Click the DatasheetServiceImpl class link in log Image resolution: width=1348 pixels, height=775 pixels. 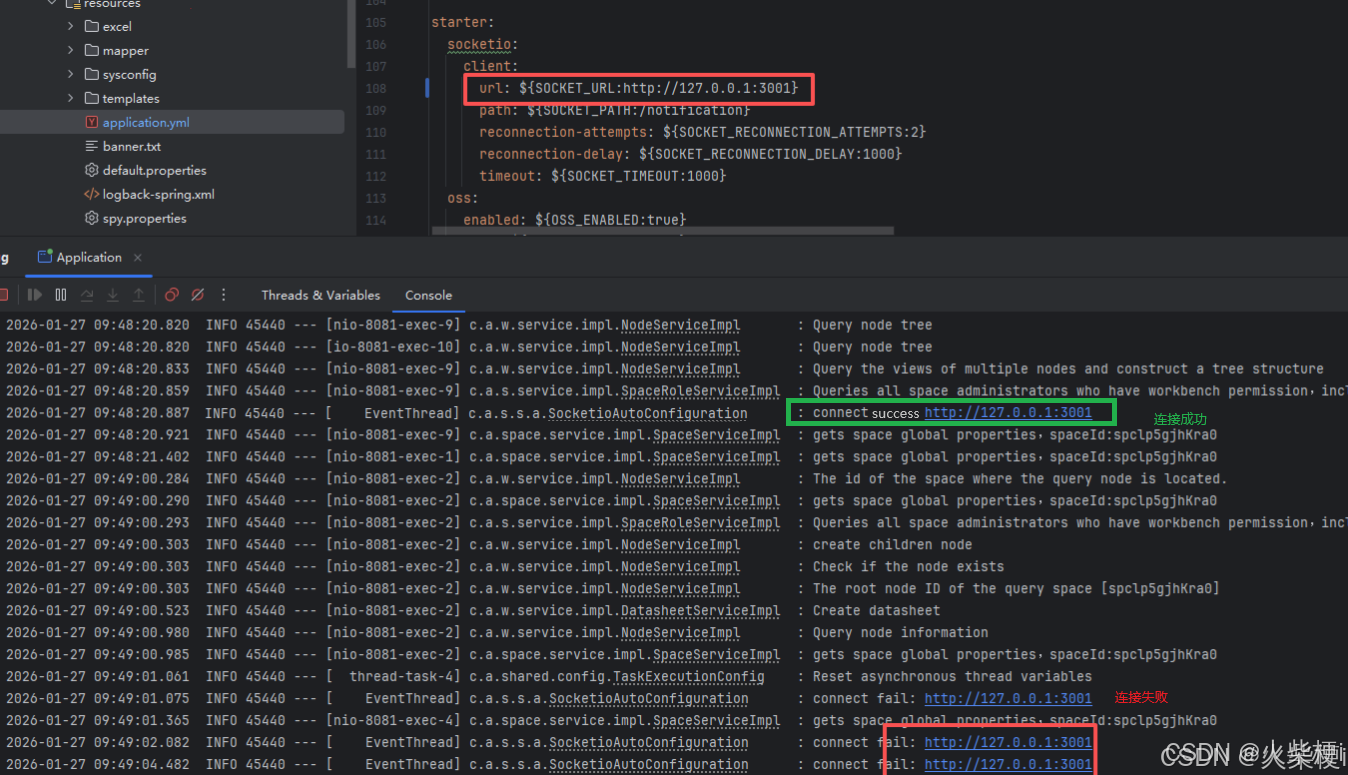click(716, 611)
